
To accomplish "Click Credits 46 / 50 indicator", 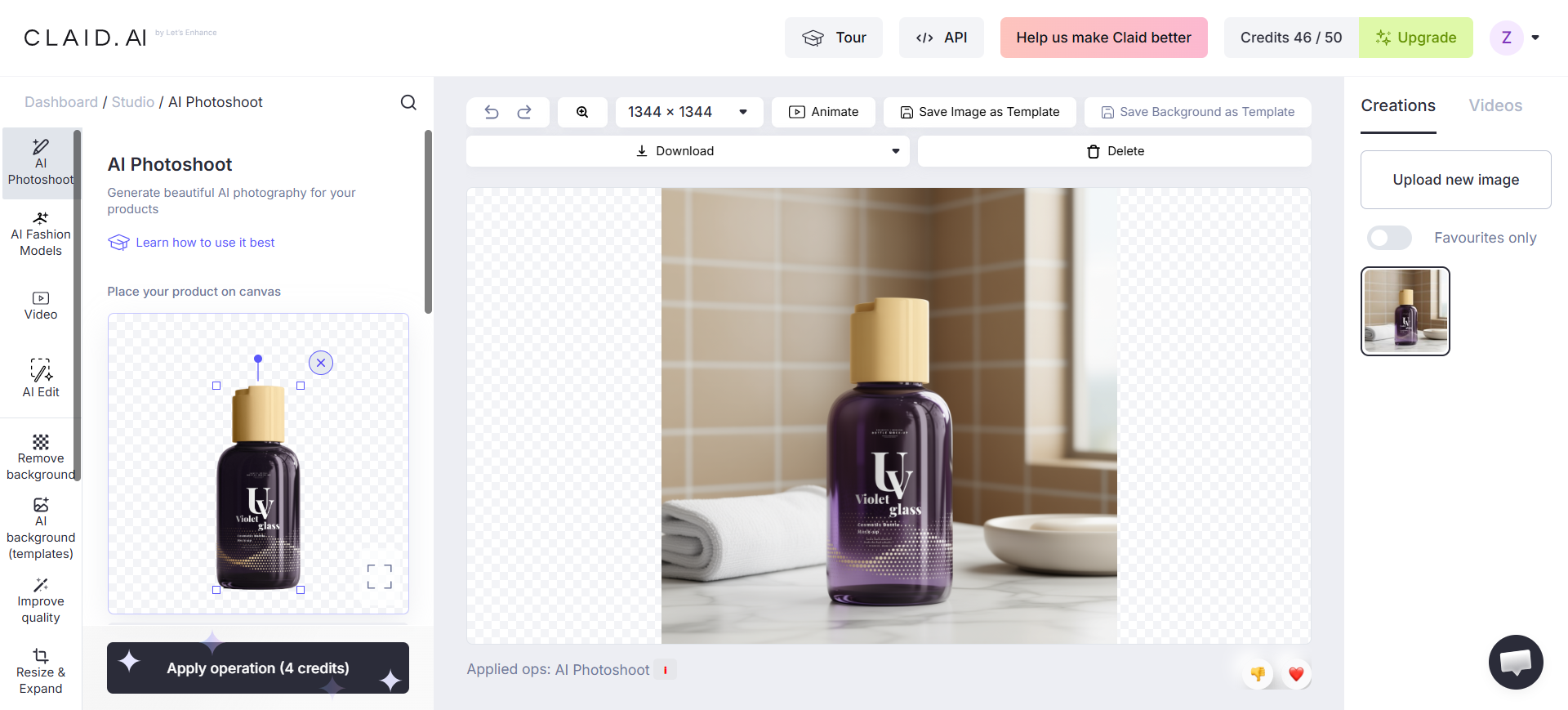I will pos(1291,38).
